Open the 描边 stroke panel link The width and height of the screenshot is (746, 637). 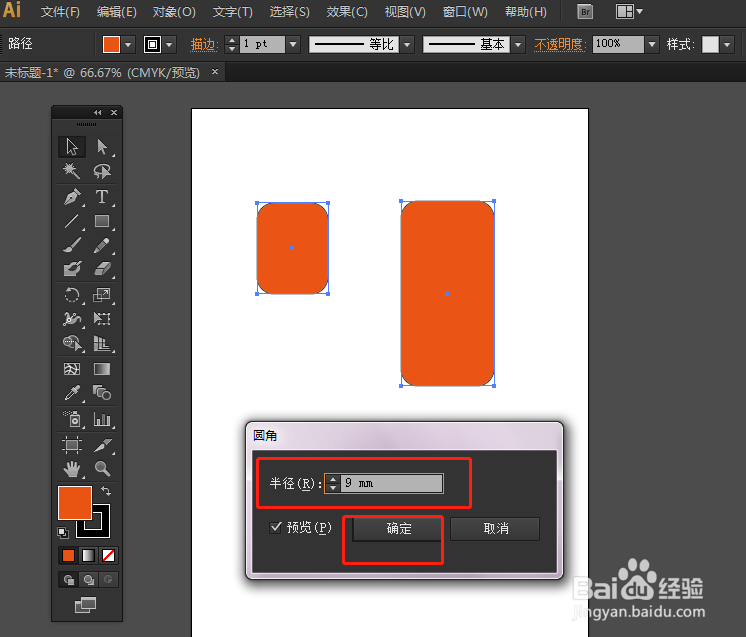(x=204, y=45)
